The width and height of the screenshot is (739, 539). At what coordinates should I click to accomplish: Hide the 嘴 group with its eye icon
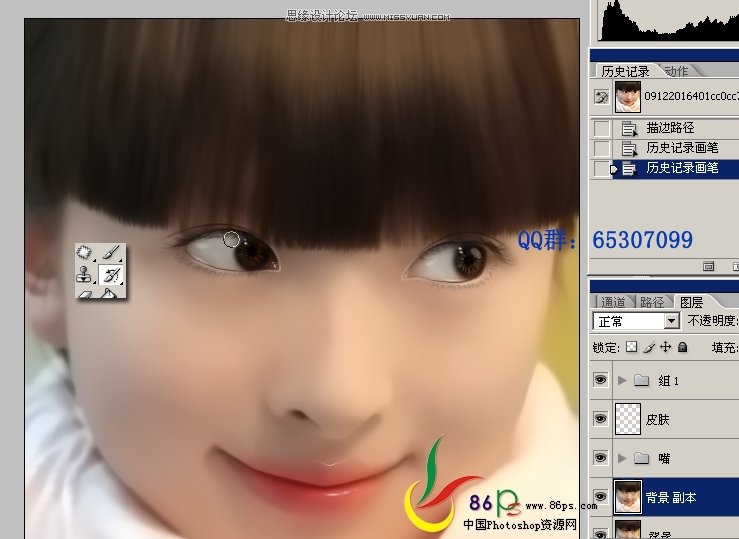point(600,457)
